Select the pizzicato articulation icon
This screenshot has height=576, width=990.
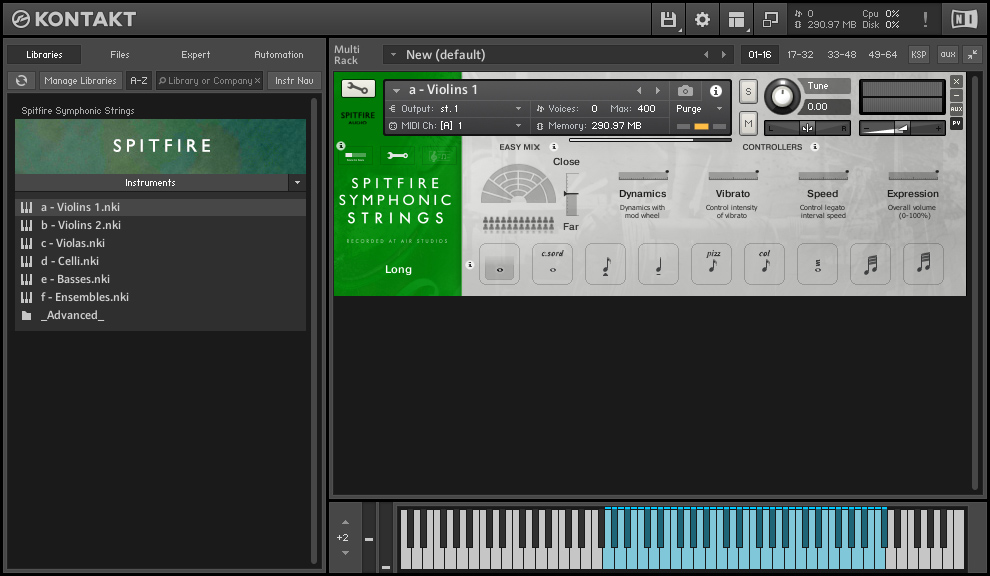(711, 263)
